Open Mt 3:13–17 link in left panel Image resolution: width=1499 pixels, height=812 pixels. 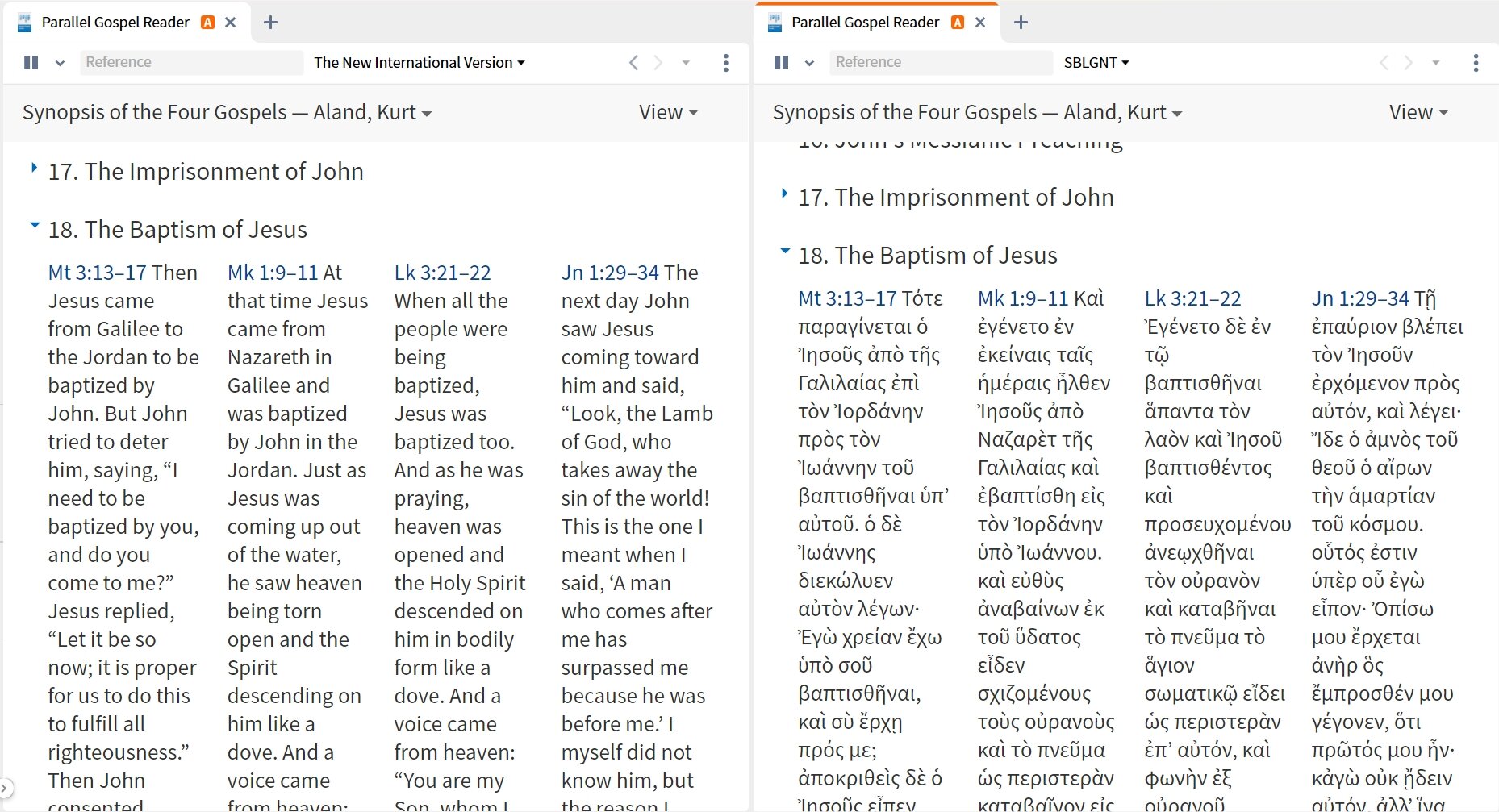(98, 273)
